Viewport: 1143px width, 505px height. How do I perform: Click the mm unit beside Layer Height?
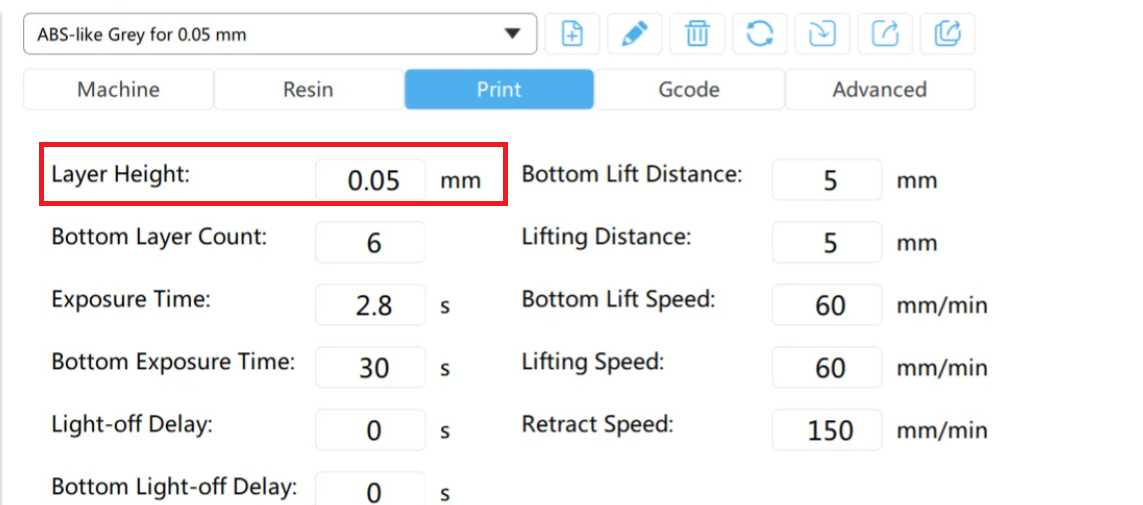tap(461, 181)
